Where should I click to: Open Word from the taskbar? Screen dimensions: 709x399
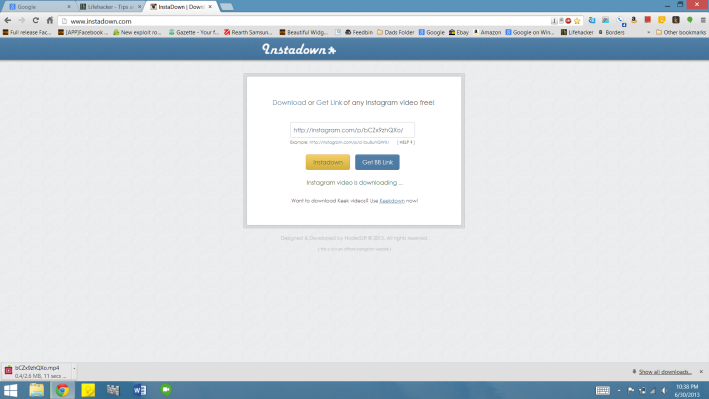(x=140, y=390)
